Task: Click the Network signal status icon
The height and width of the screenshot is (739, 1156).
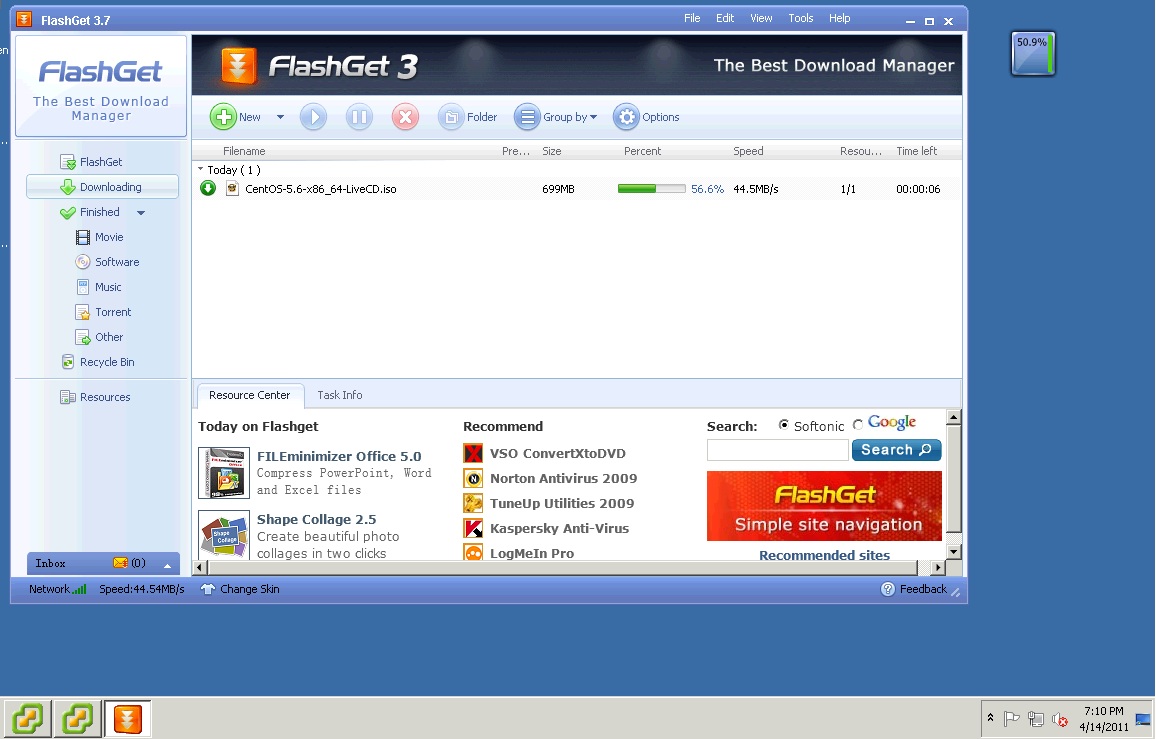Action: tap(80, 589)
